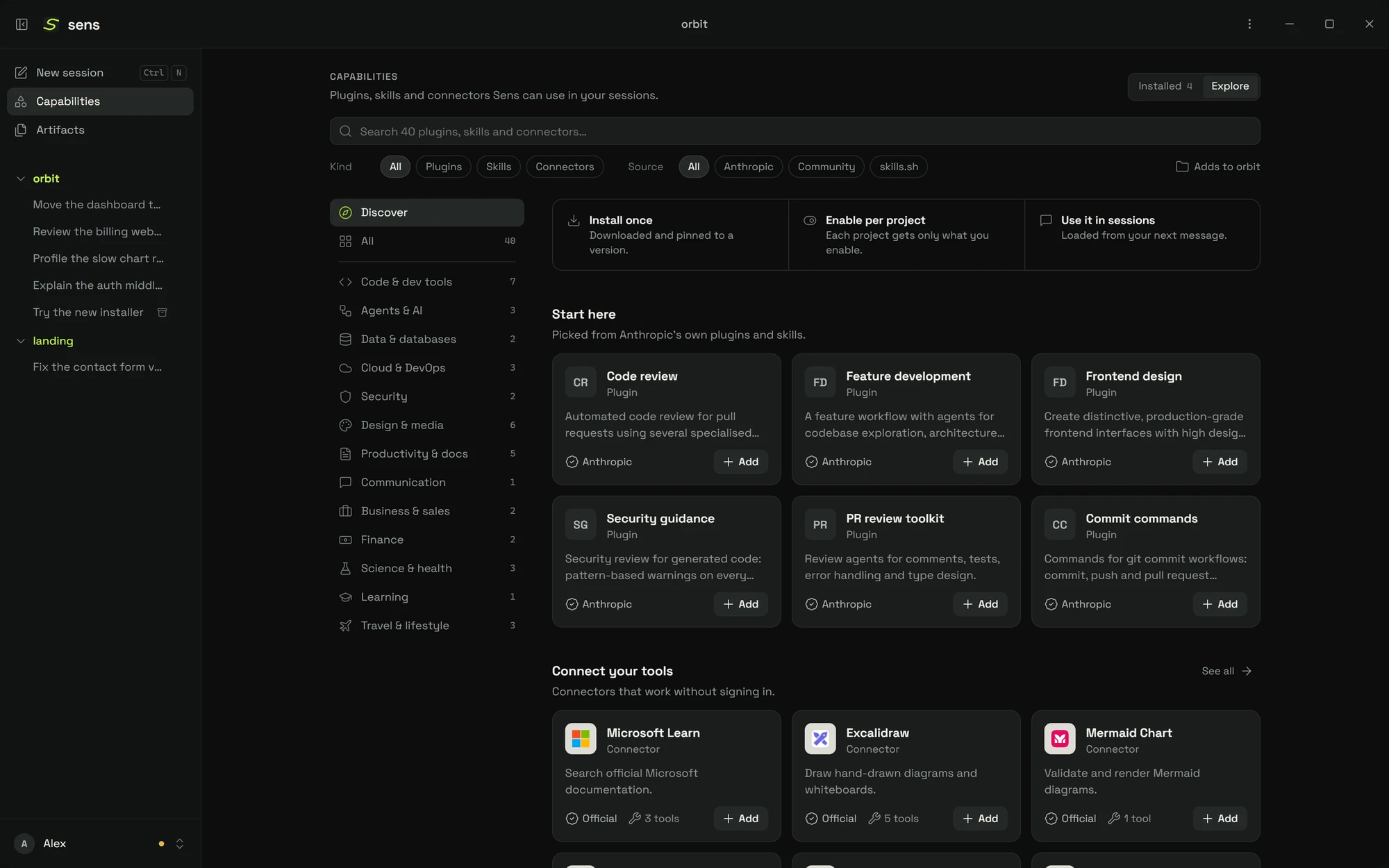Filter source by skills.sh
This screenshot has height=868, width=1389.
(x=899, y=167)
